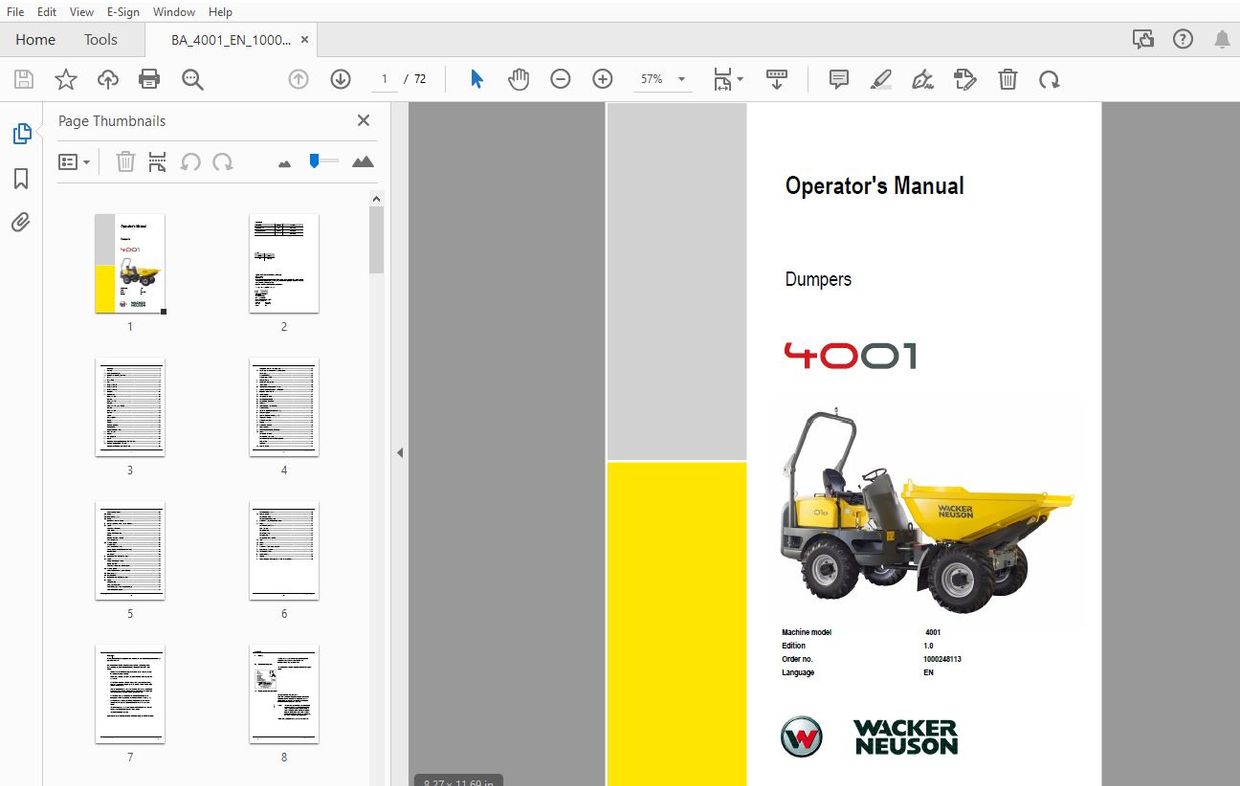This screenshot has width=1240, height=786.
Task: Enable reading mode with the toolbar icon
Action: pyautogui.click(x=777, y=79)
